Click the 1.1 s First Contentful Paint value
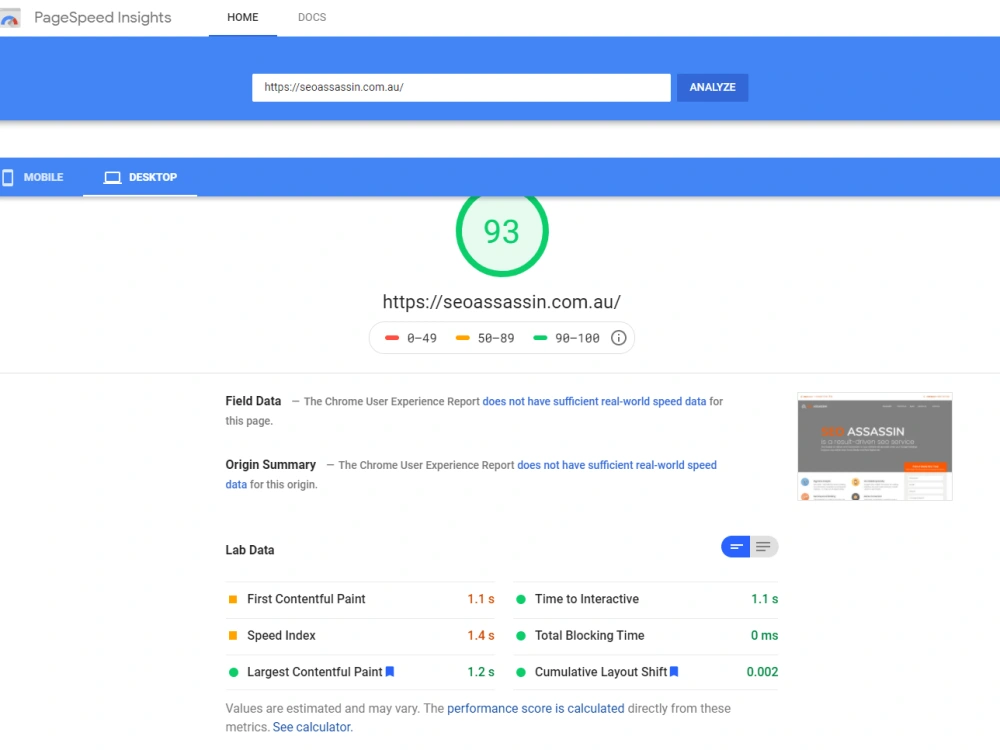The height and width of the screenshot is (750, 1000). 481,599
